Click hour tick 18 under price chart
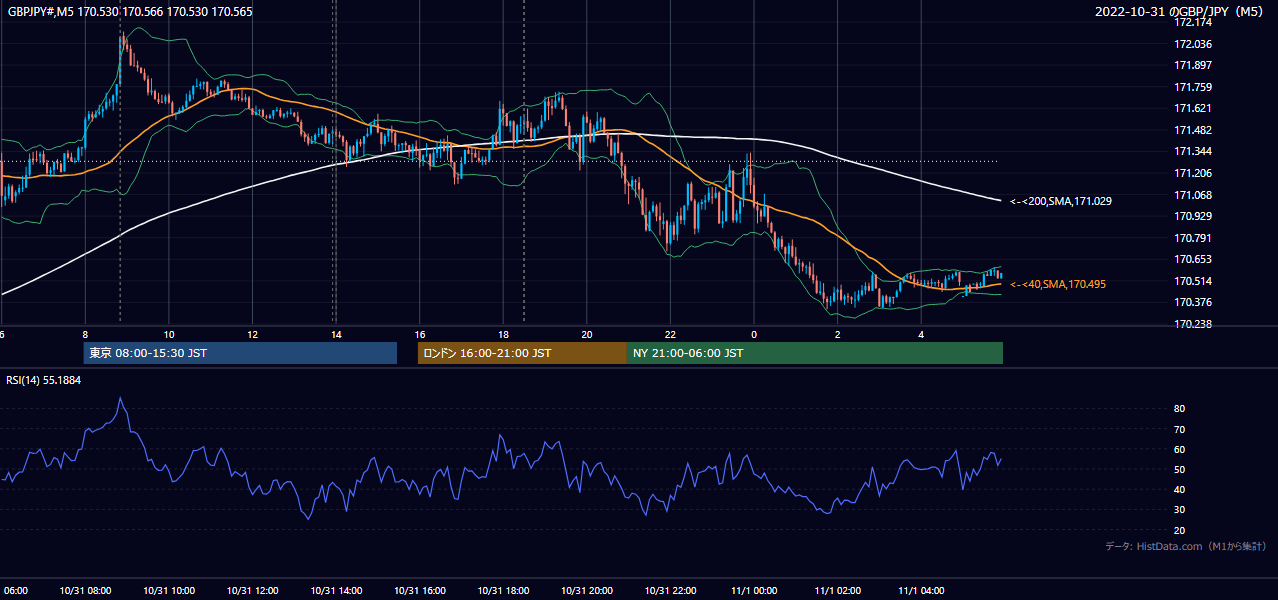 pos(503,335)
